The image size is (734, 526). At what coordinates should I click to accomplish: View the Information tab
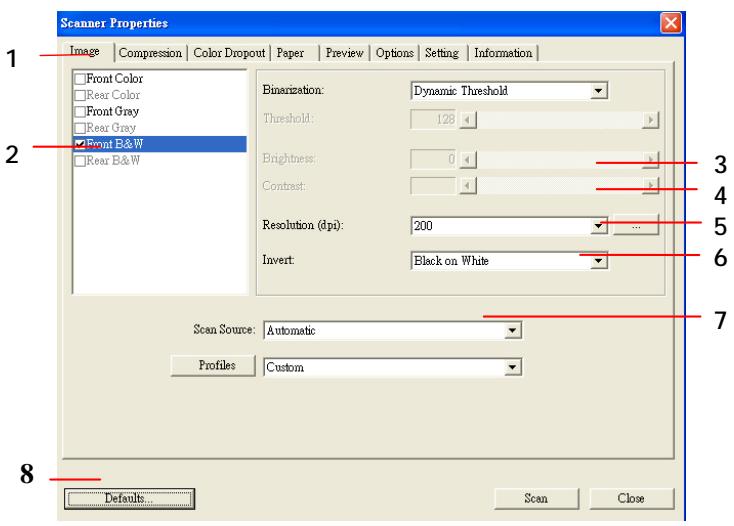pyautogui.click(x=503, y=53)
